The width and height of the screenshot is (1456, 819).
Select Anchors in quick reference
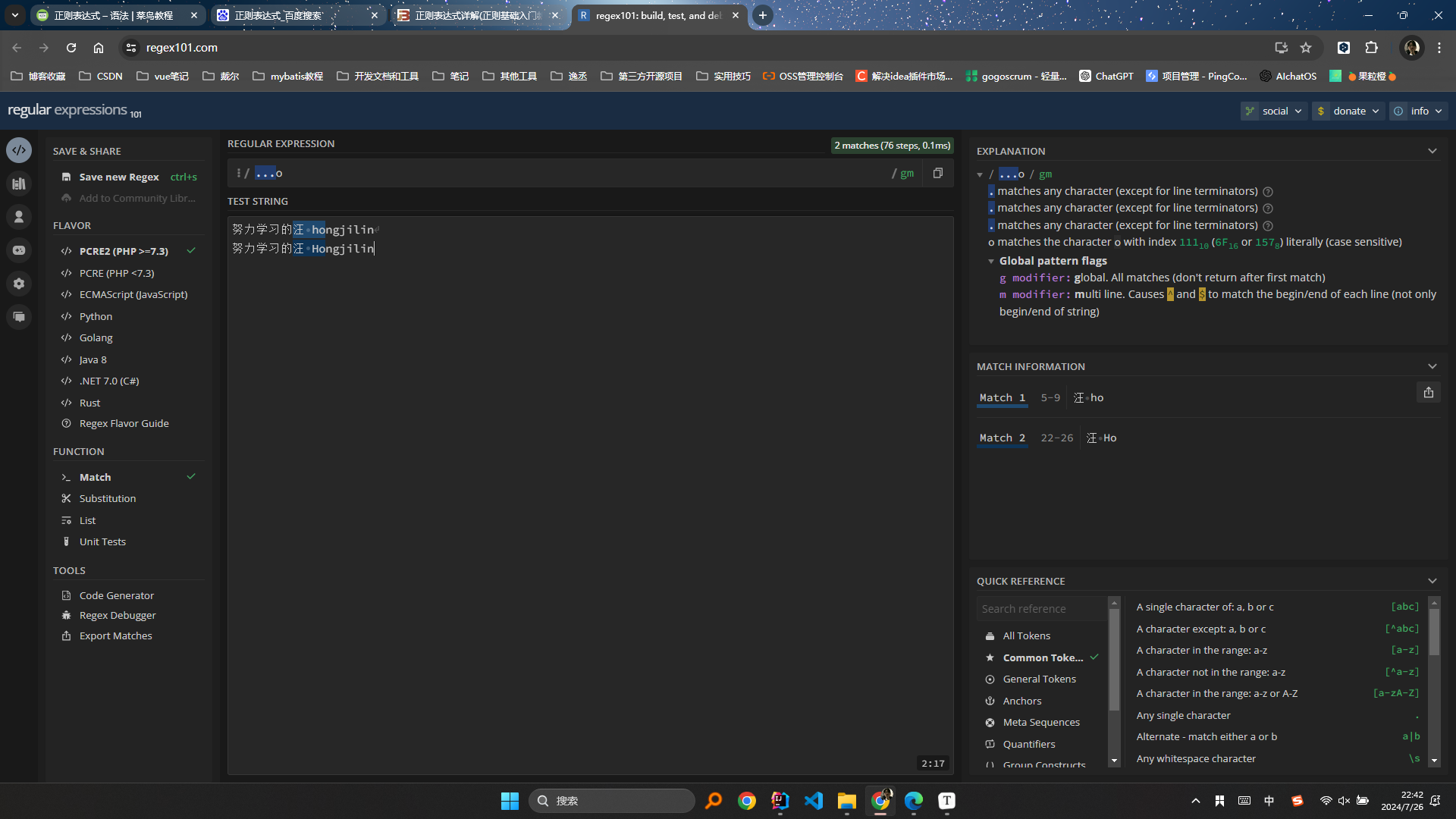[x=1021, y=701]
